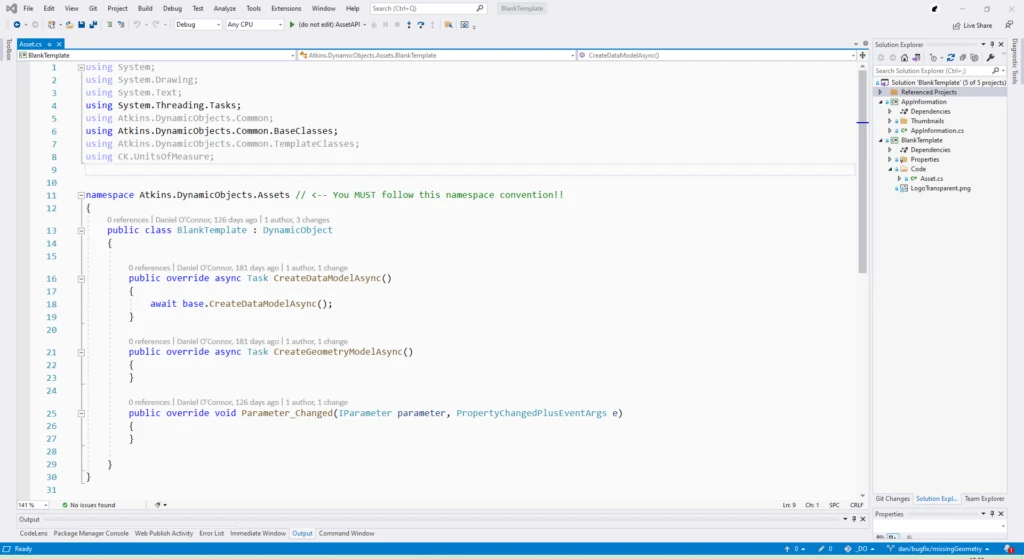Click the Live Share button
The image size is (1024, 559).
coord(972,25)
